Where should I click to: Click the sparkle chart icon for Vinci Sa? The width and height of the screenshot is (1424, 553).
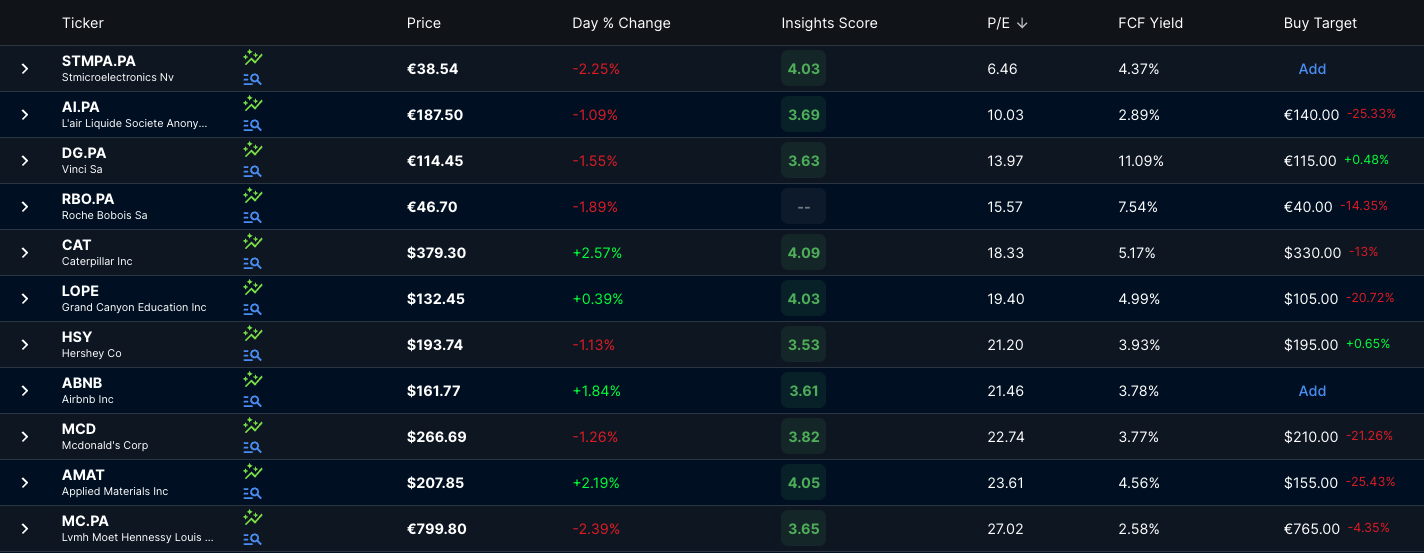click(x=252, y=150)
